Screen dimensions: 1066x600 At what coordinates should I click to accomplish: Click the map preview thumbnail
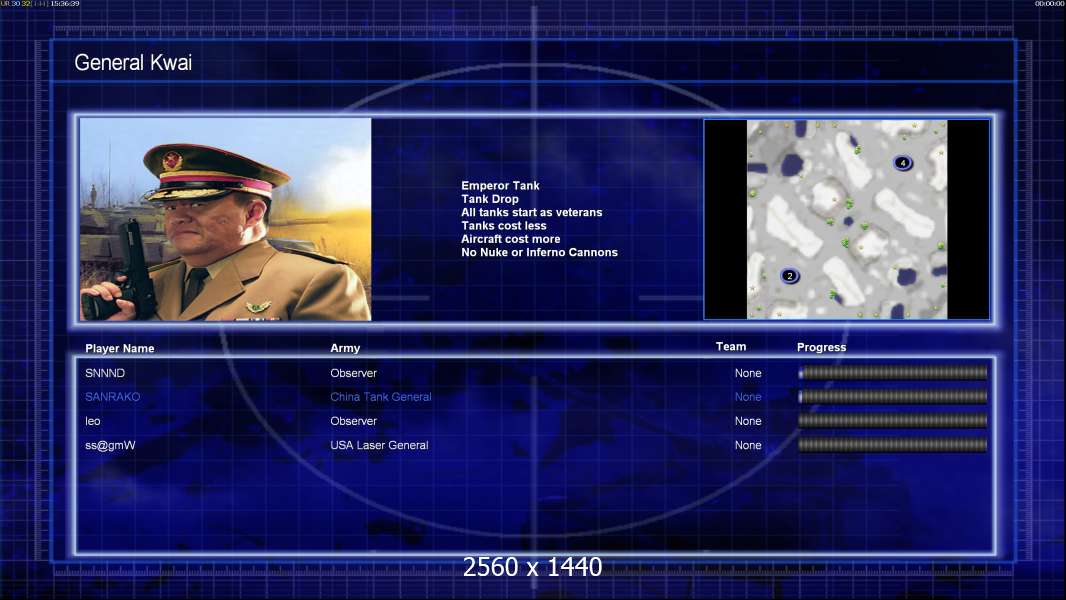click(x=846, y=219)
